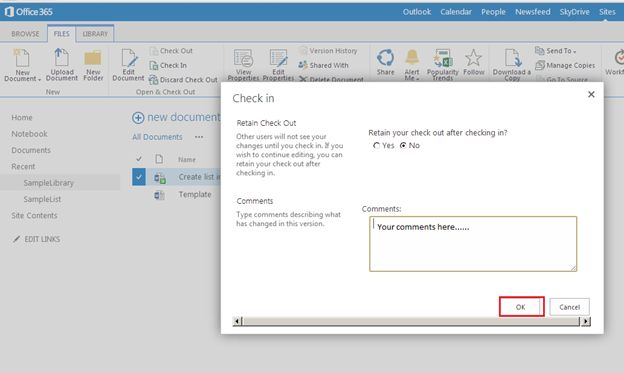Click Sites in top navigation
Screen dimensions: 624x373
pyautogui.click(x=607, y=12)
